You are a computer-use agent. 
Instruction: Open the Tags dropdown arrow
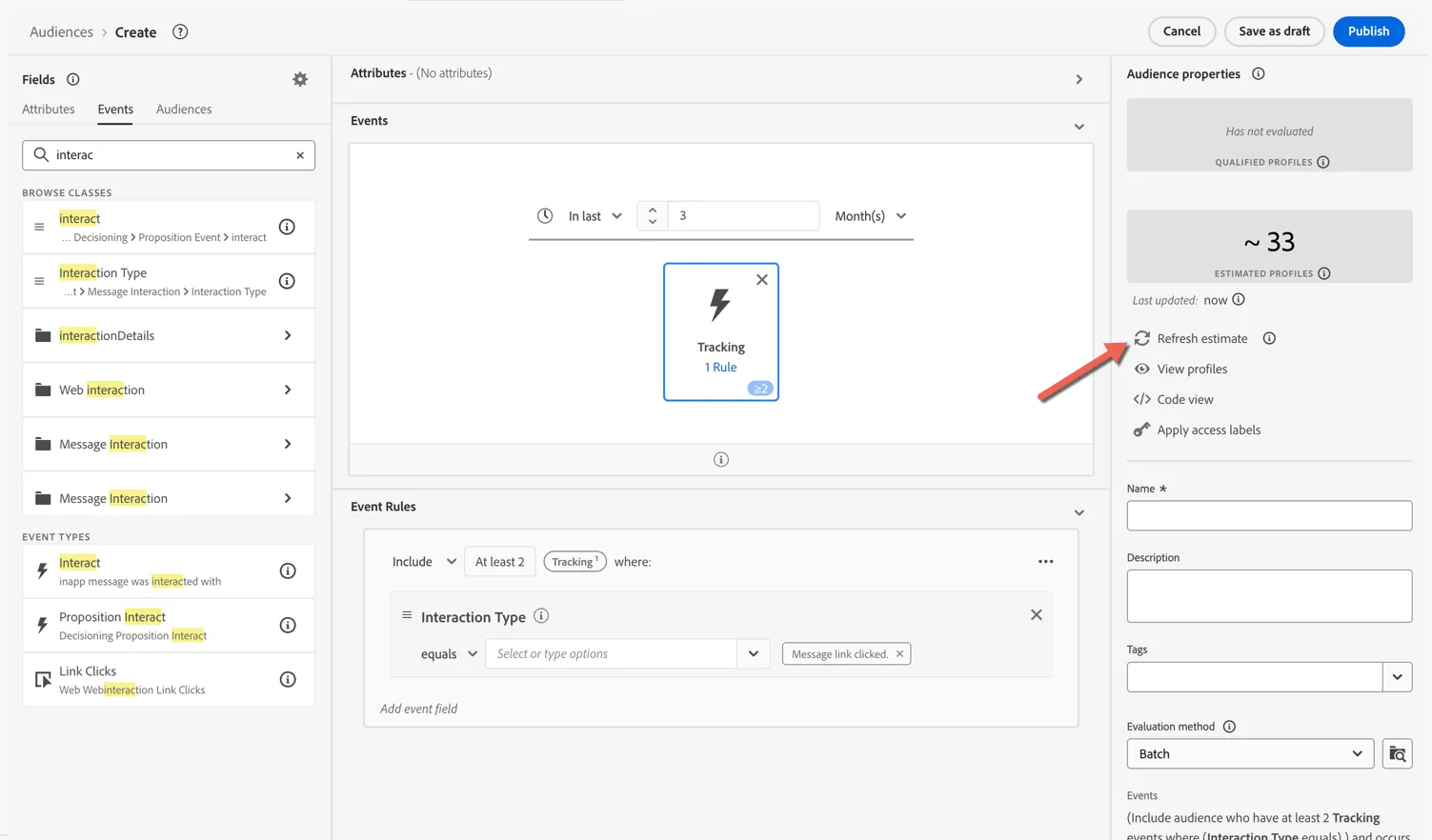point(1398,677)
